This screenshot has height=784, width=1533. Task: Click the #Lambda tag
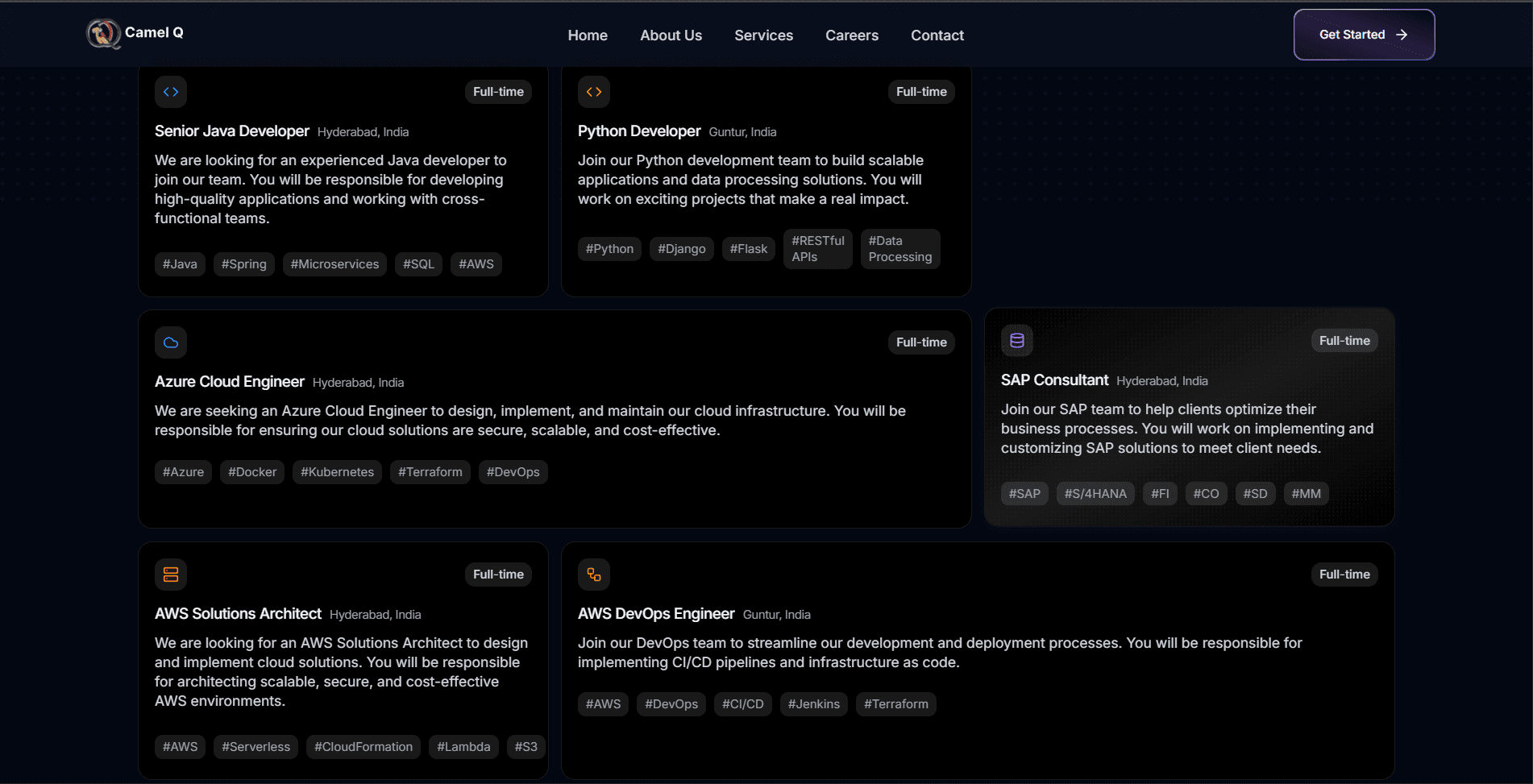click(463, 747)
